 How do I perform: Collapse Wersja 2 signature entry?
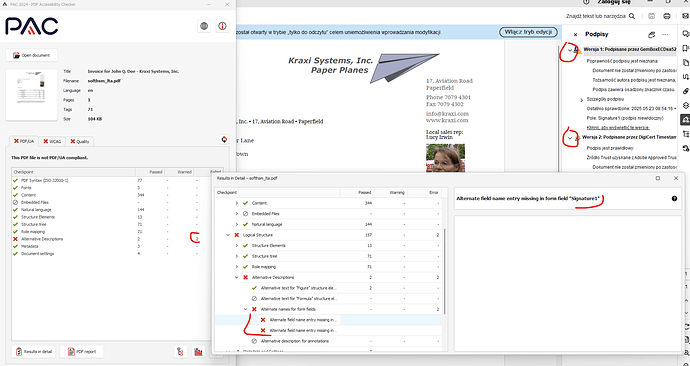coord(570,138)
